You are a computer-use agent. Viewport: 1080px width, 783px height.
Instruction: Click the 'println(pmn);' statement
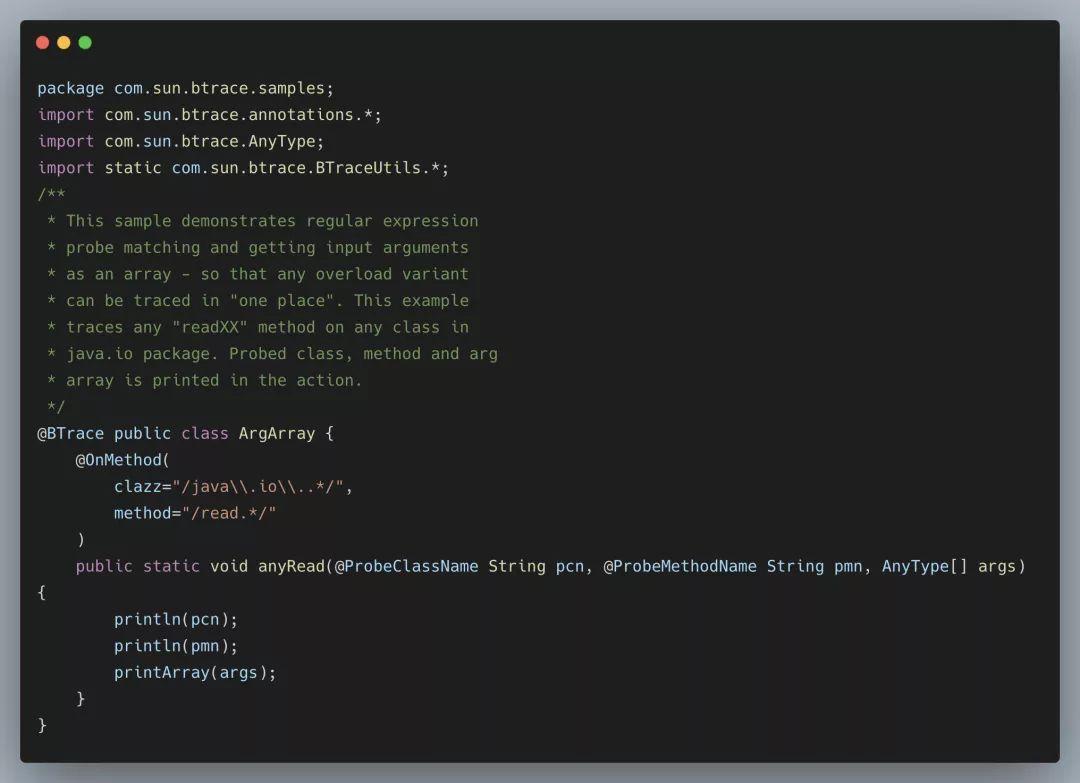click(176, 646)
